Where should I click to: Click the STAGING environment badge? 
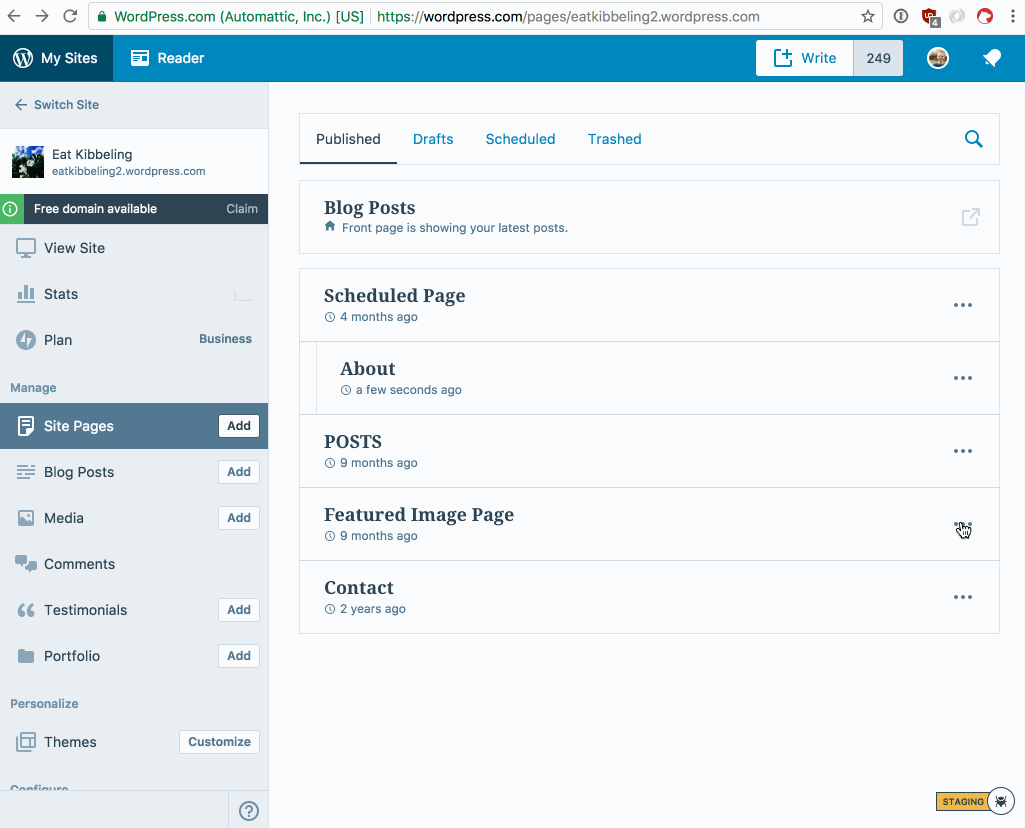coord(962,801)
